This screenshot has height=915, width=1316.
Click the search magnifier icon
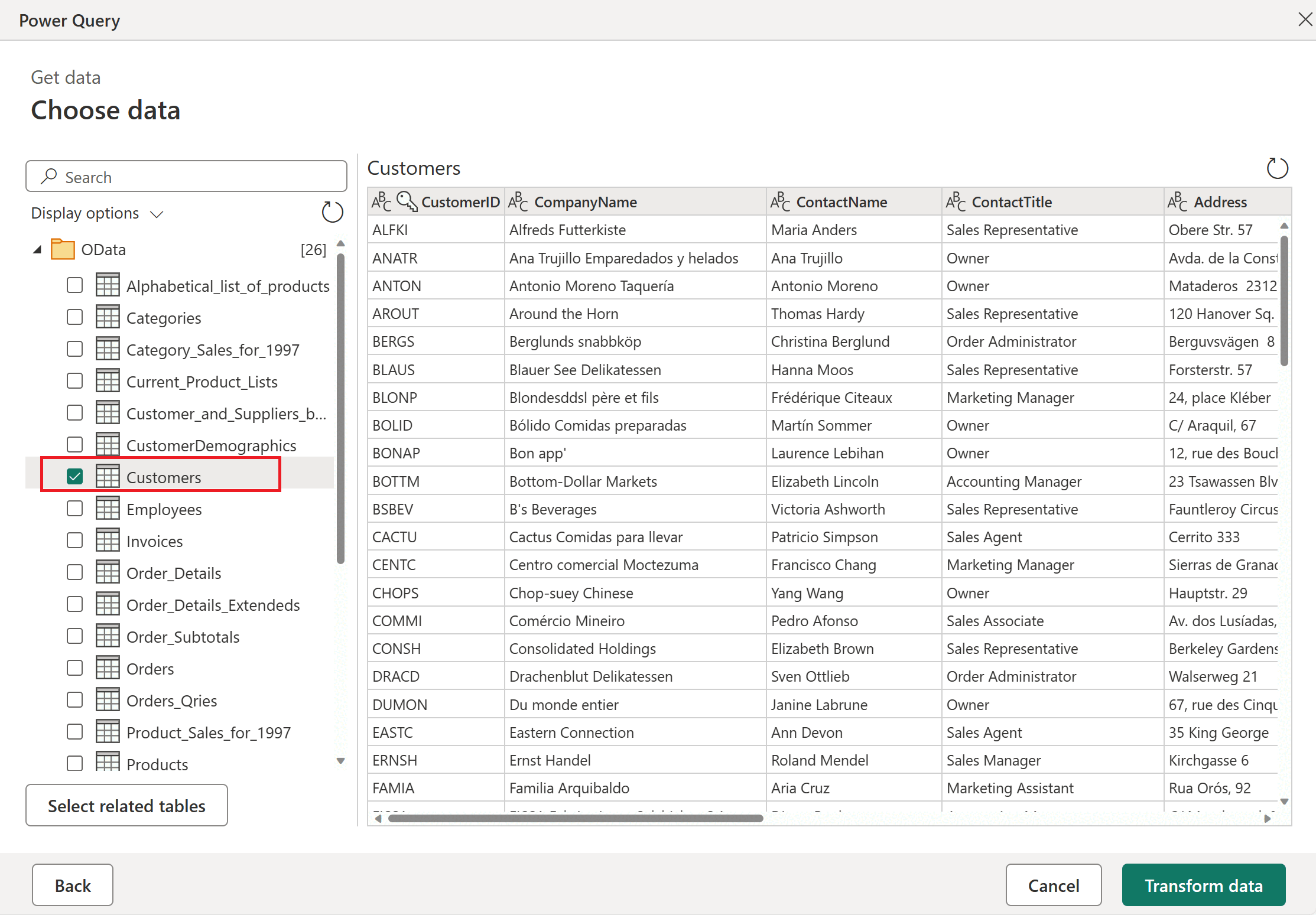(49, 177)
